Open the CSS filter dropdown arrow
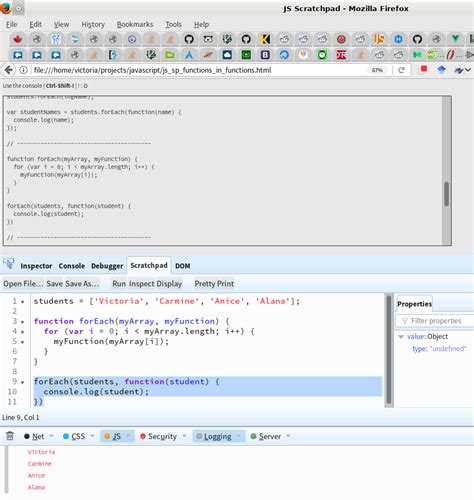The image size is (474, 500). (x=92, y=436)
